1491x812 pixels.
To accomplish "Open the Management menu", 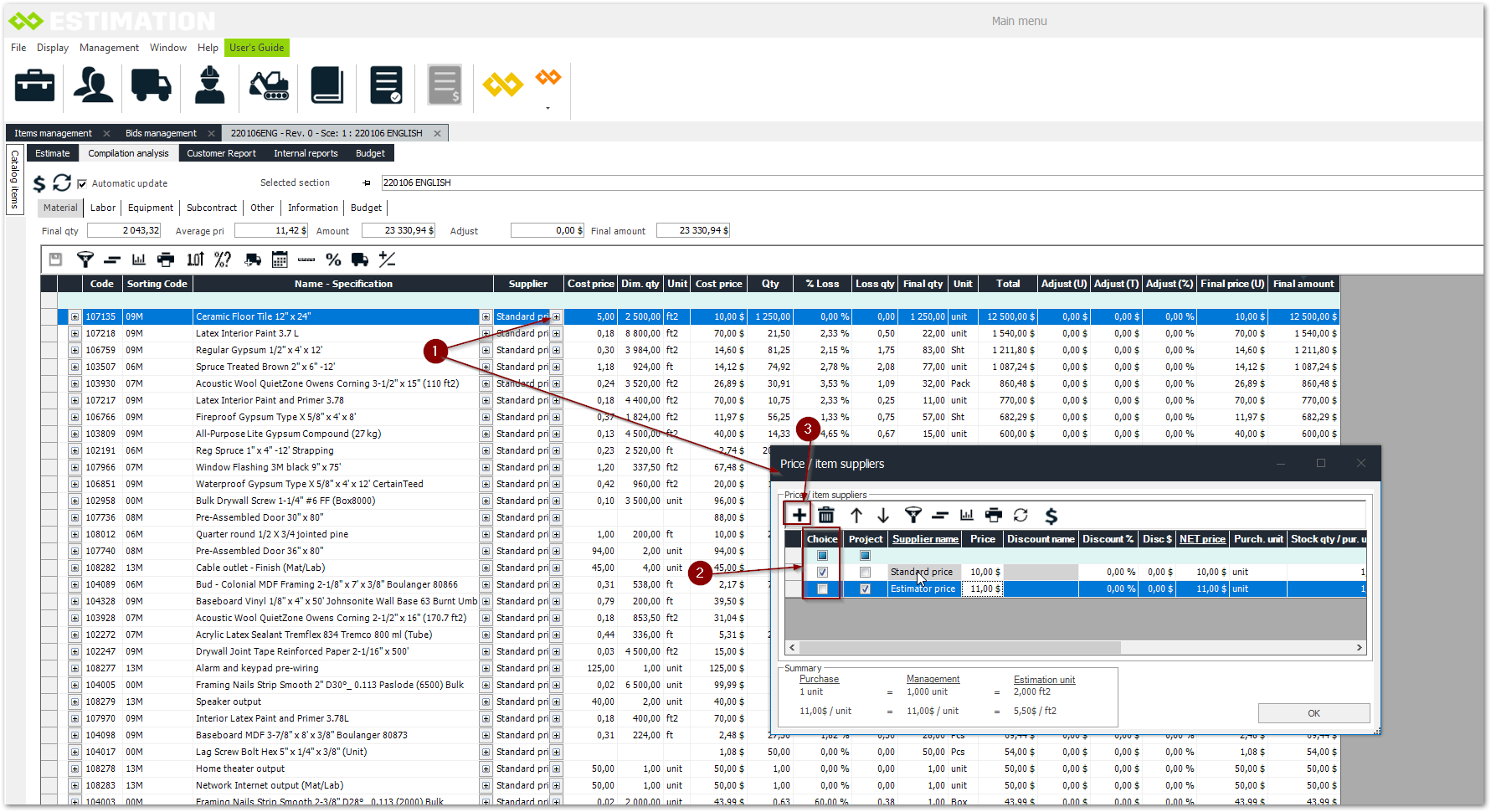I will point(109,48).
